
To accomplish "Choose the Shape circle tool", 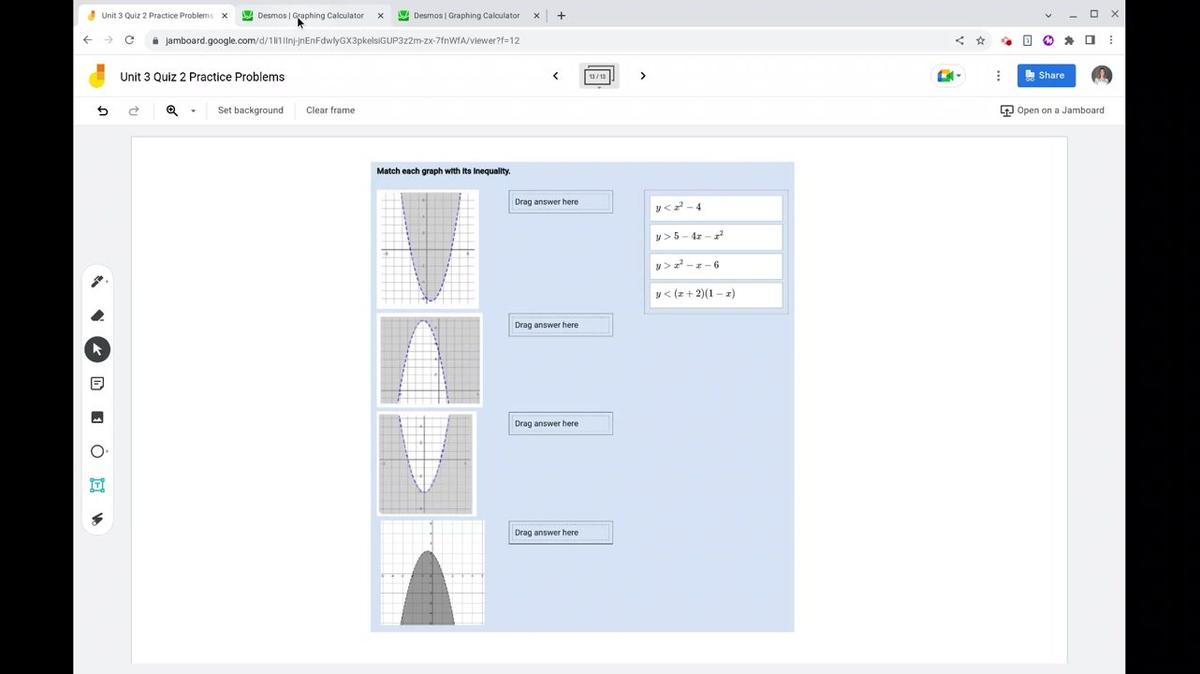I will tap(97, 451).
